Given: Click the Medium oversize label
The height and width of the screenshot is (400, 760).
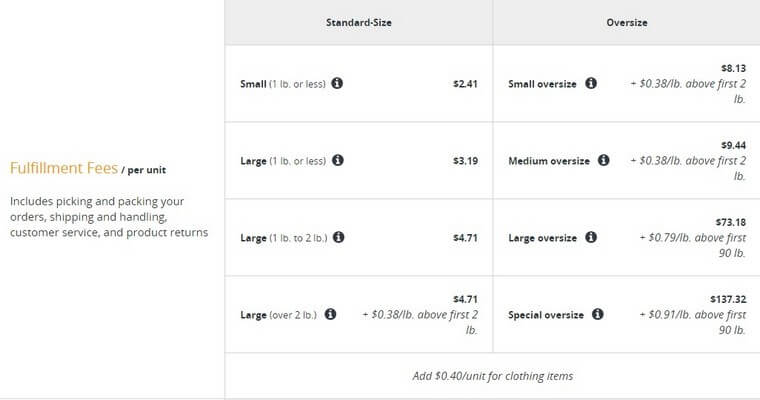Looking at the screenshot, I should (549, 161).
